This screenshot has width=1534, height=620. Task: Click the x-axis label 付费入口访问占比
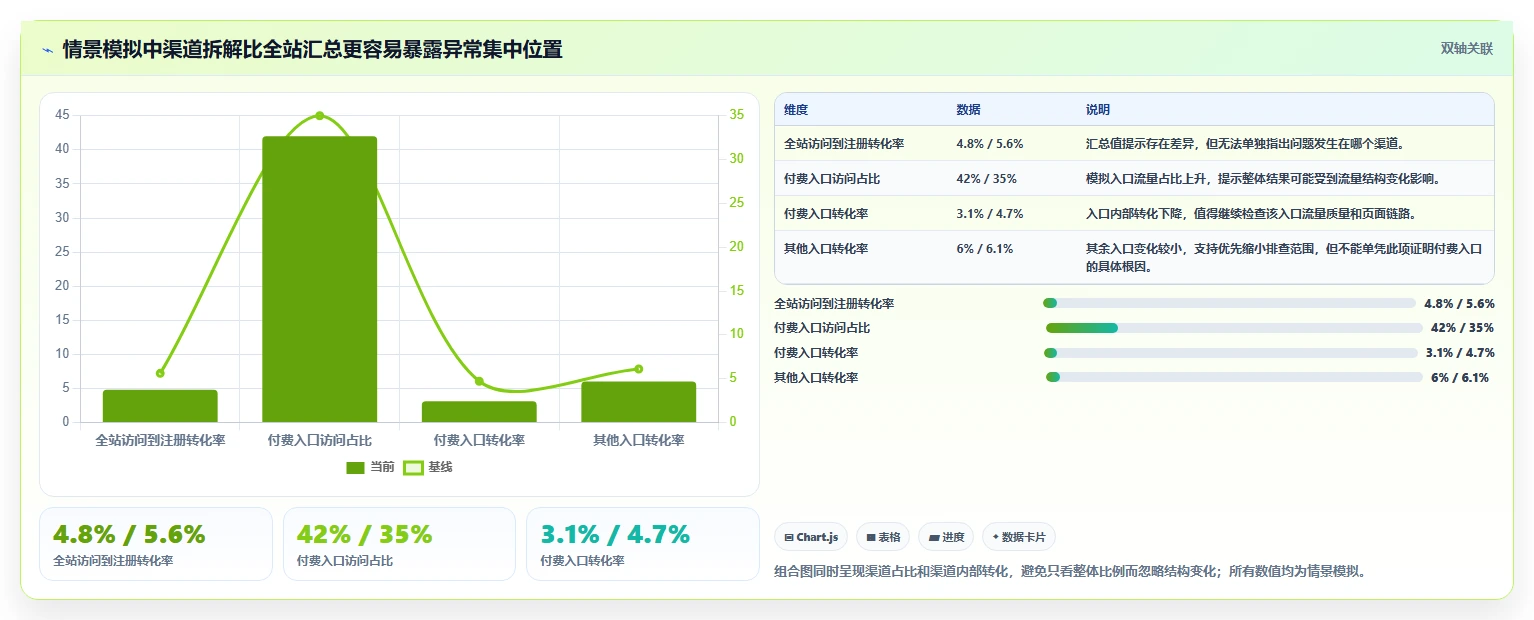click(320, 440)
